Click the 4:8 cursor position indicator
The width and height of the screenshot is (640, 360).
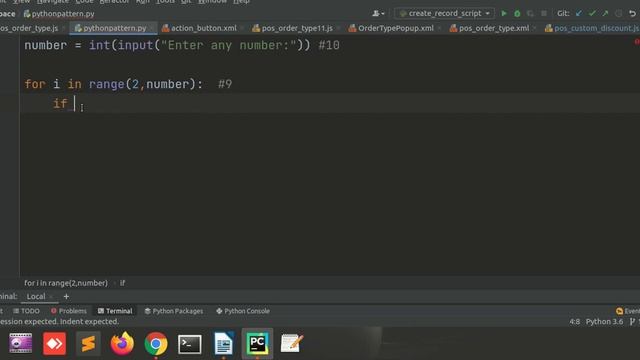click(x=574, y=322)
